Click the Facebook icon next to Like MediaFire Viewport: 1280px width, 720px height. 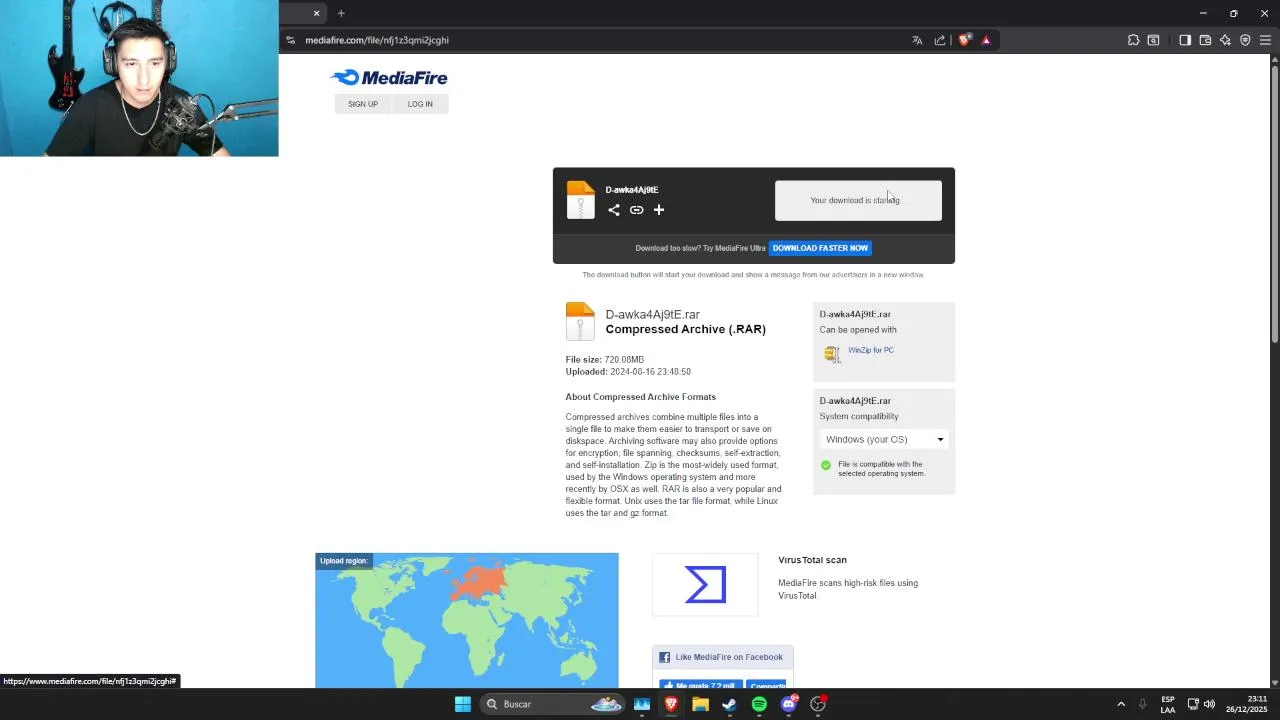click(665, 657)
